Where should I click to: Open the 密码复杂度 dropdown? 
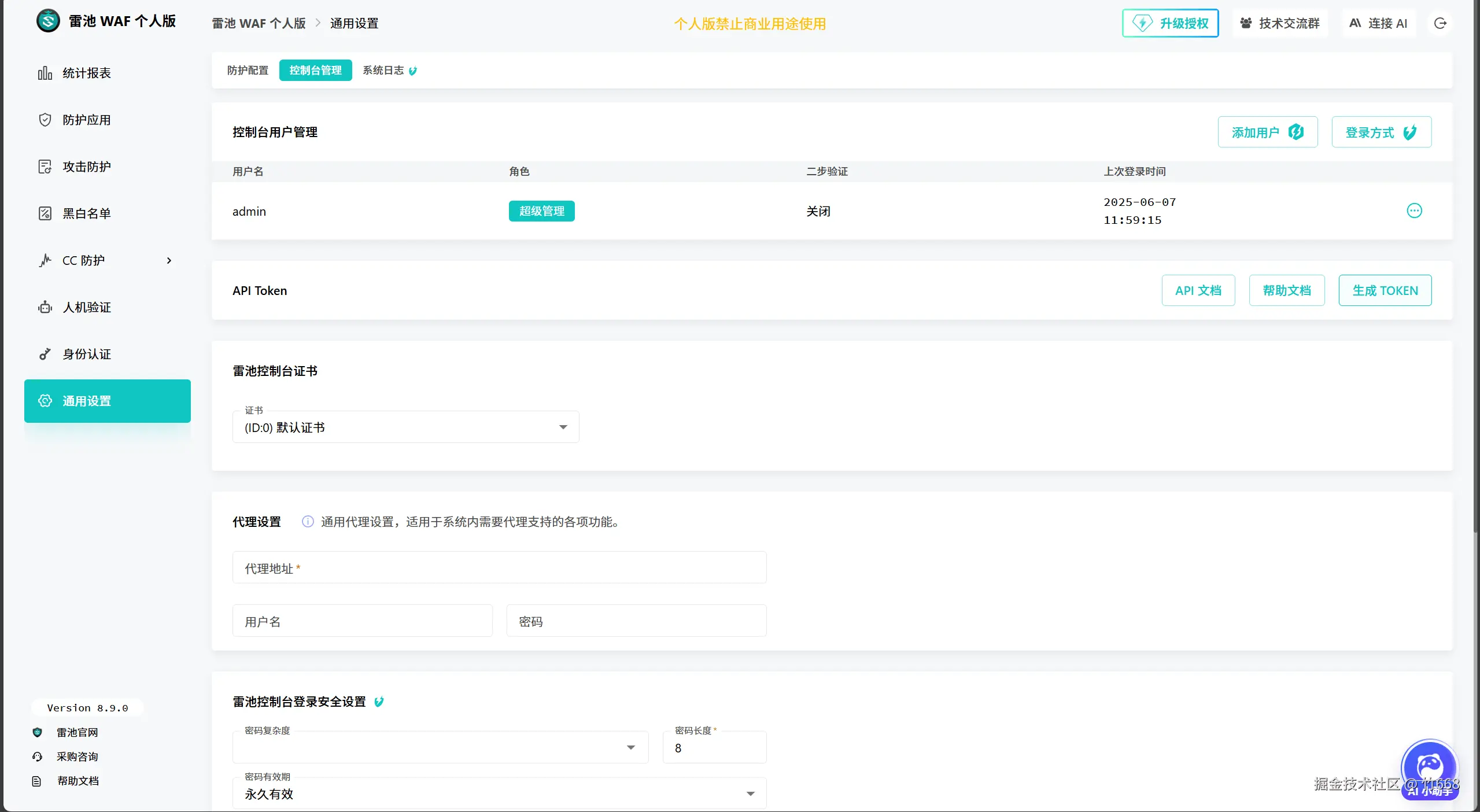coord(440,748)
